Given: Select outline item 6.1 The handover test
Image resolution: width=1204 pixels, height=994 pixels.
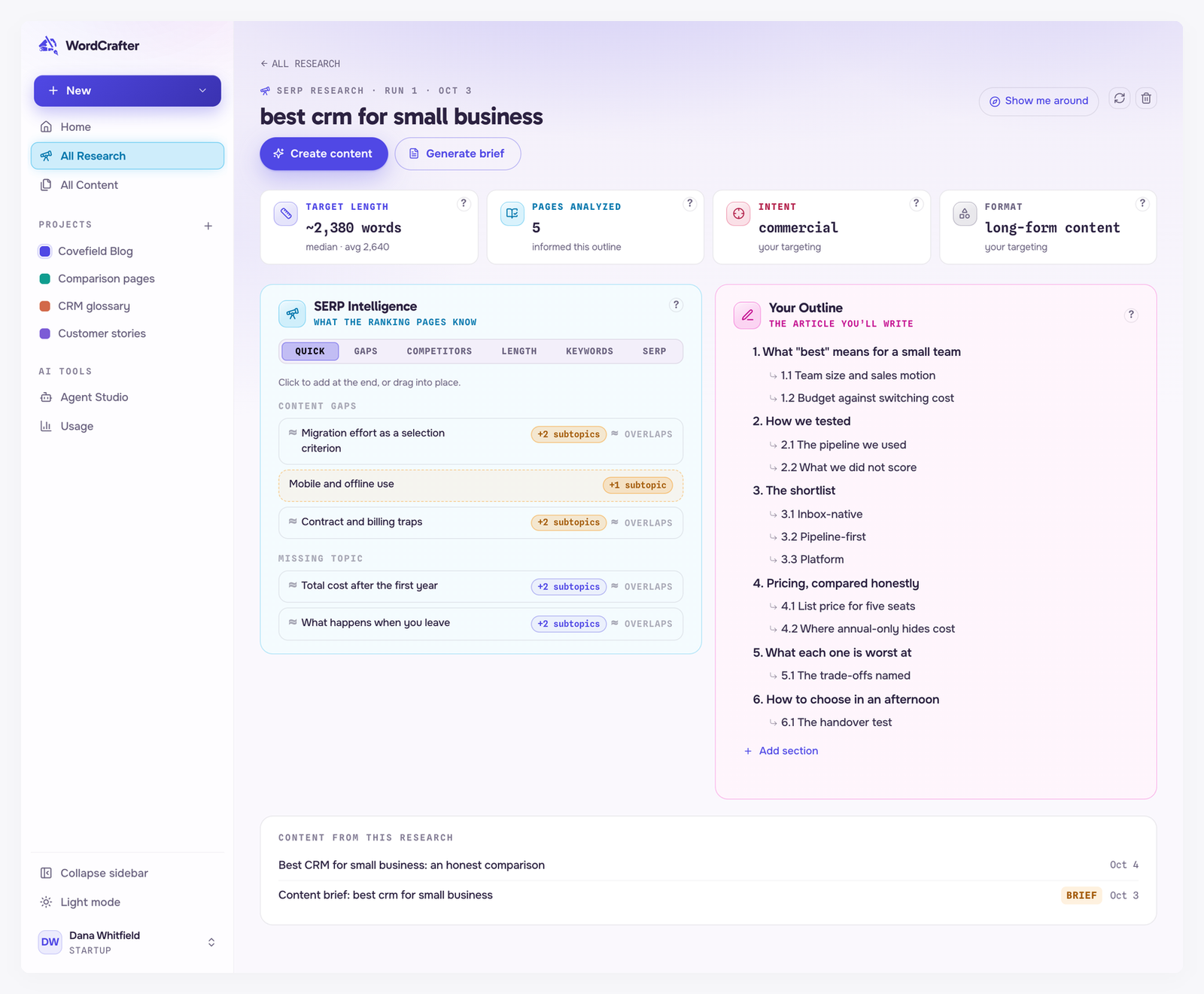Looking at the screenshot, I should [836, 722].
